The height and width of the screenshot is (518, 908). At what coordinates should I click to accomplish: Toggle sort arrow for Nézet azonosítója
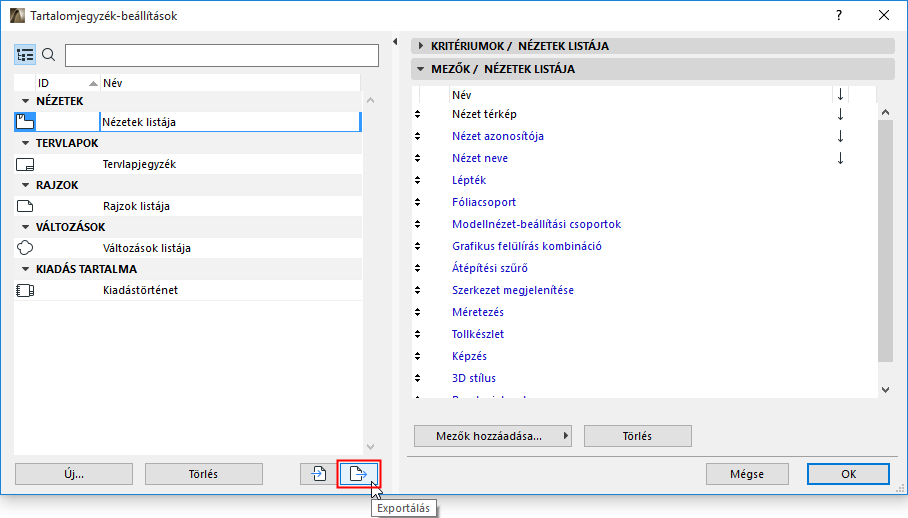tap(840, 137)
